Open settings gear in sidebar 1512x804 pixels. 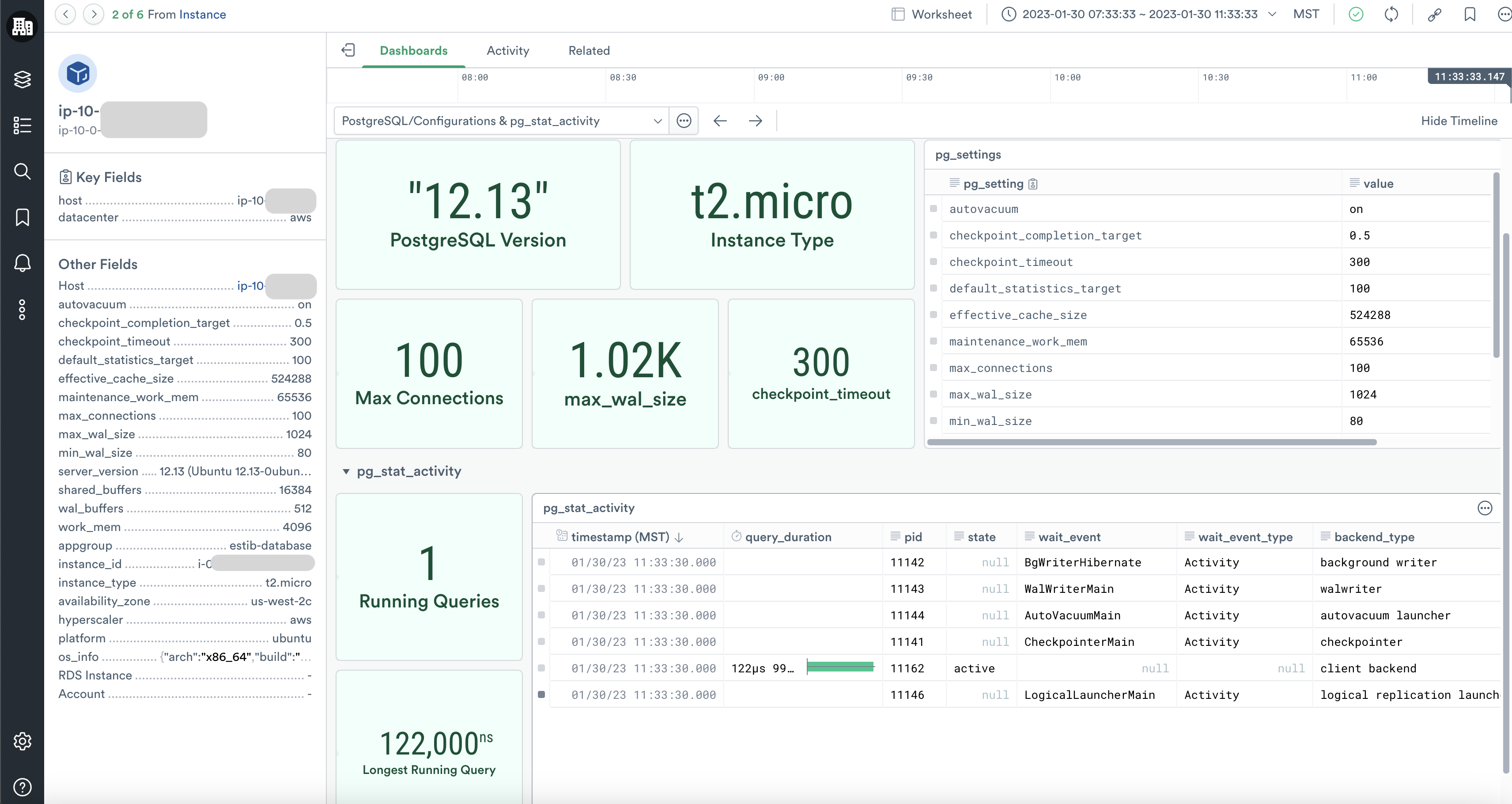(x=23, y=741)
